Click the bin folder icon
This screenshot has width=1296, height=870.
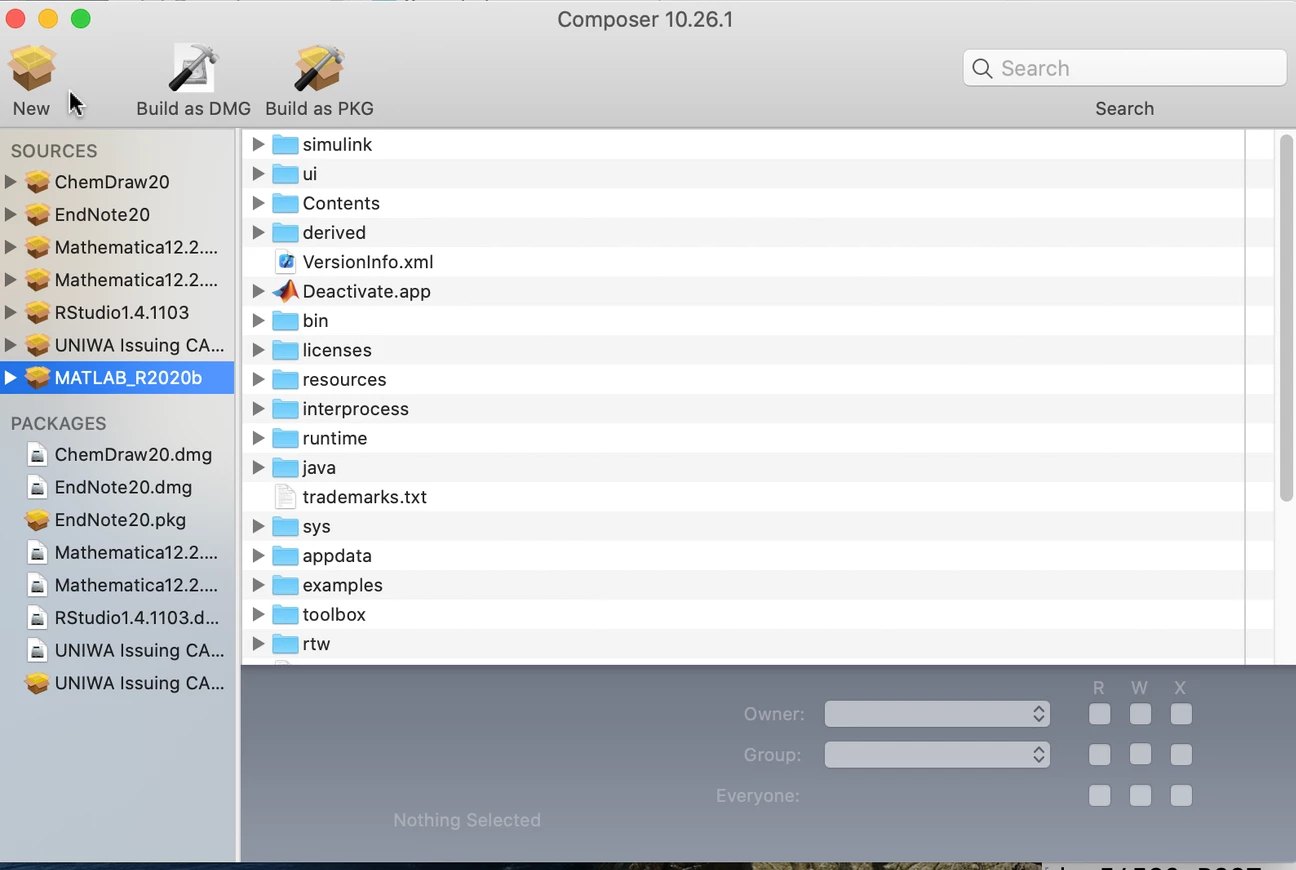[x=286, y=321]
